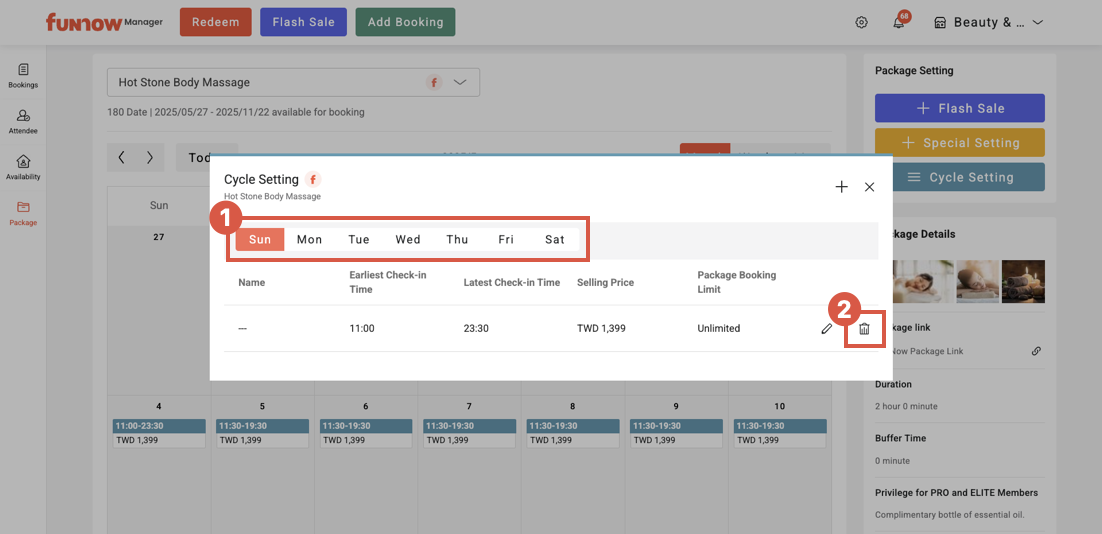Open the settings gear icon
This screenshot has width=1102, height=534.
tap(861, 22)
